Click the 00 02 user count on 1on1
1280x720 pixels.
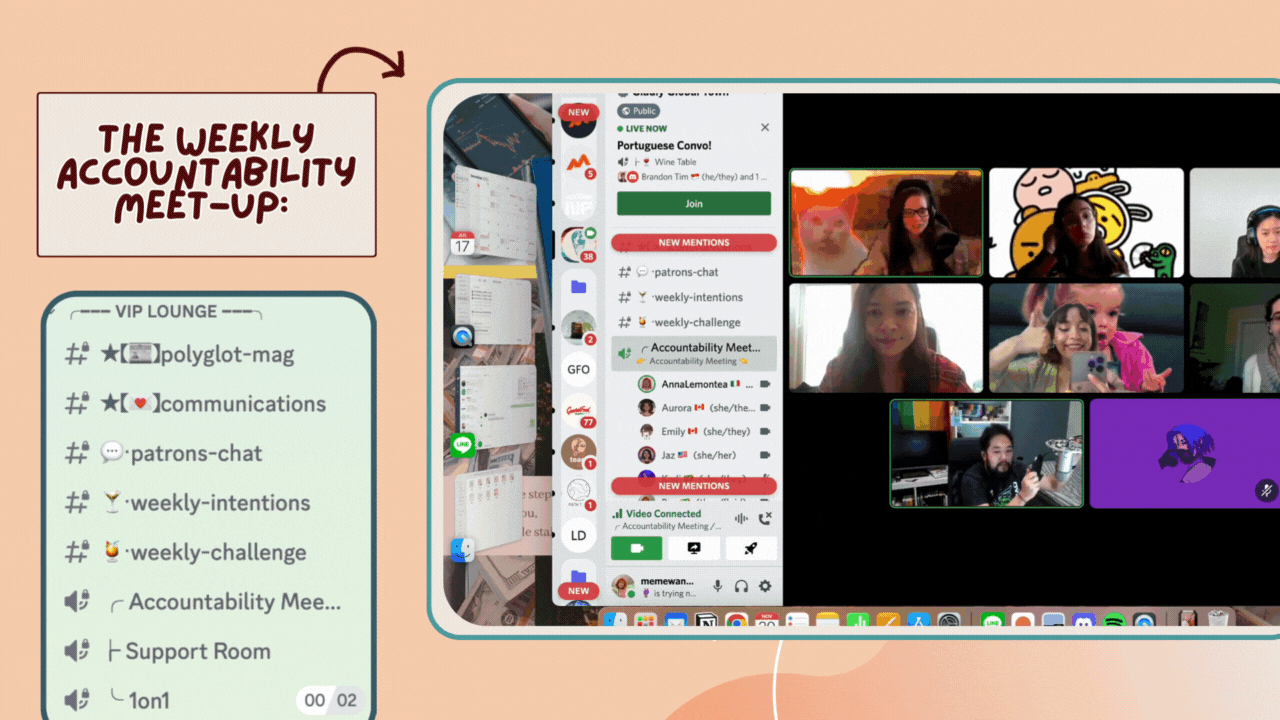pyautogui.click(x=330, y=700)
